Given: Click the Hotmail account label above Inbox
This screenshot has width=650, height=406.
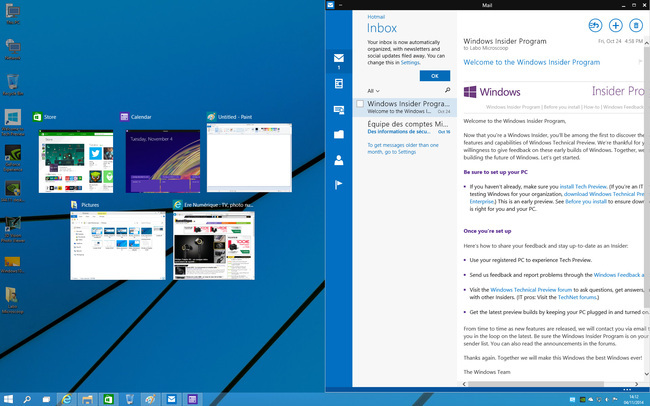Looking at the screenshot, I should click(376, 17).
